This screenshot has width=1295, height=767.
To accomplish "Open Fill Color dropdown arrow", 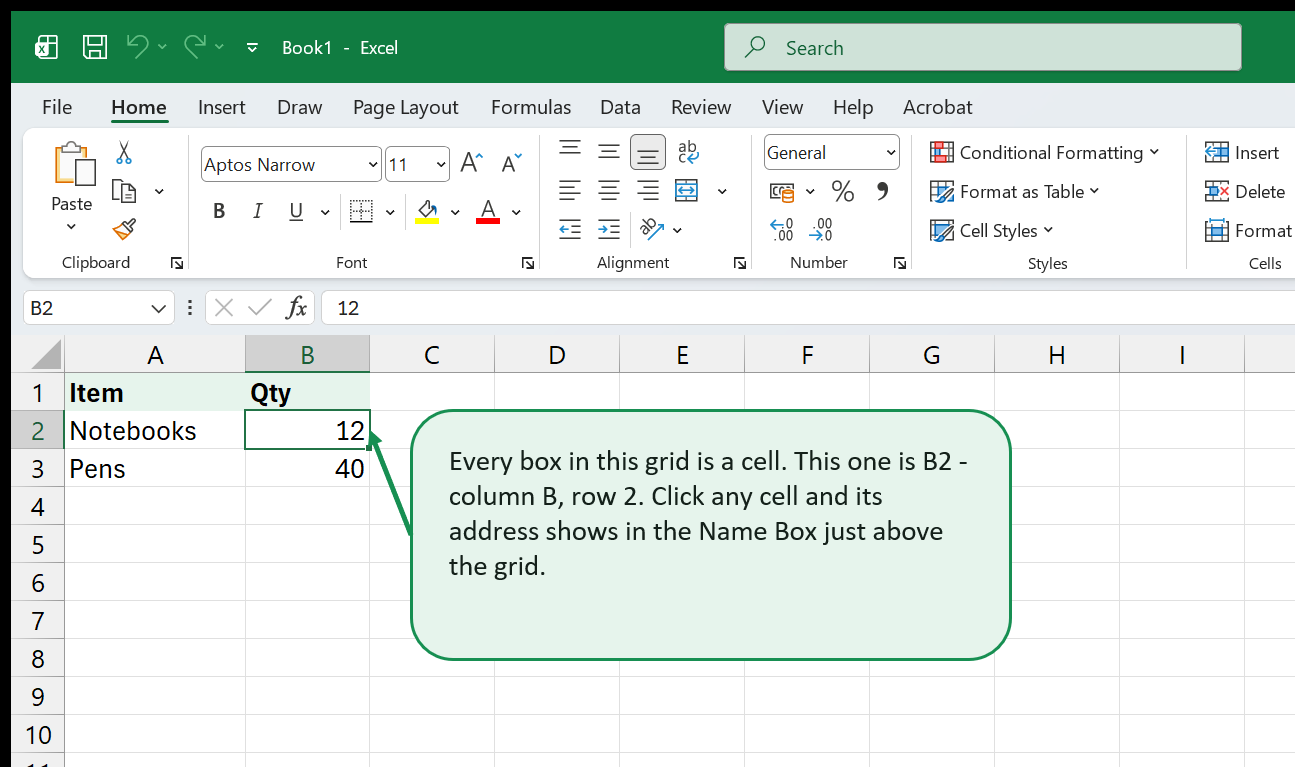I will (455, 212).
